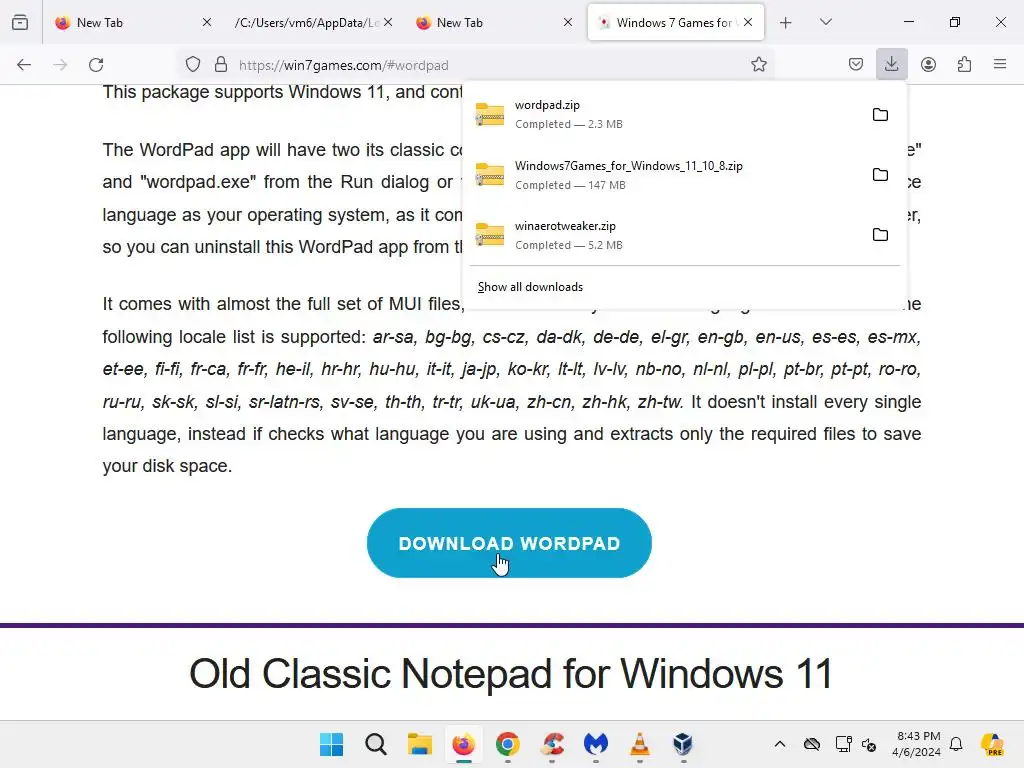The height and width of the screenshot is (768, 1024).
Task: Open the notifications bell
Action: [956, 744]
